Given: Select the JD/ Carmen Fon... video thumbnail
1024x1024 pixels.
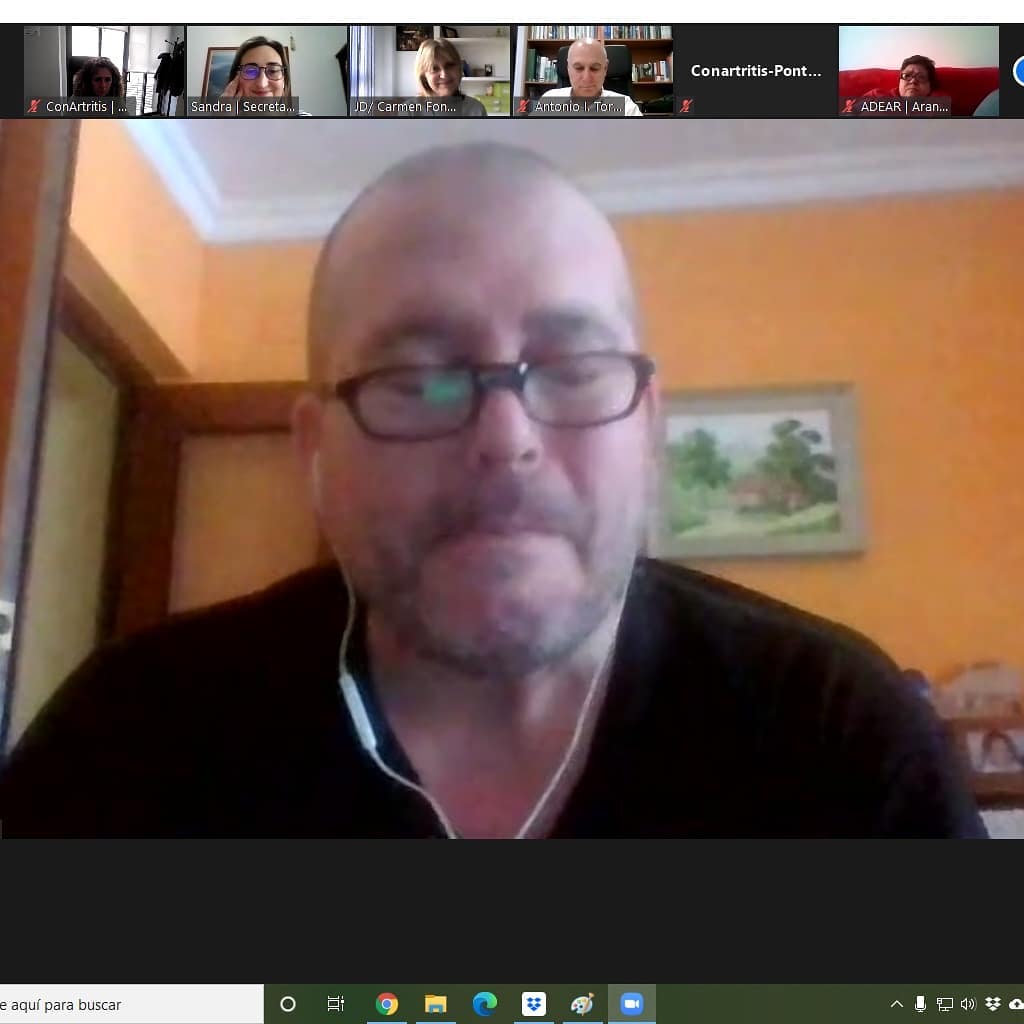Looking at the screenshot, I should pyautogui.click(x=430, y=71).
